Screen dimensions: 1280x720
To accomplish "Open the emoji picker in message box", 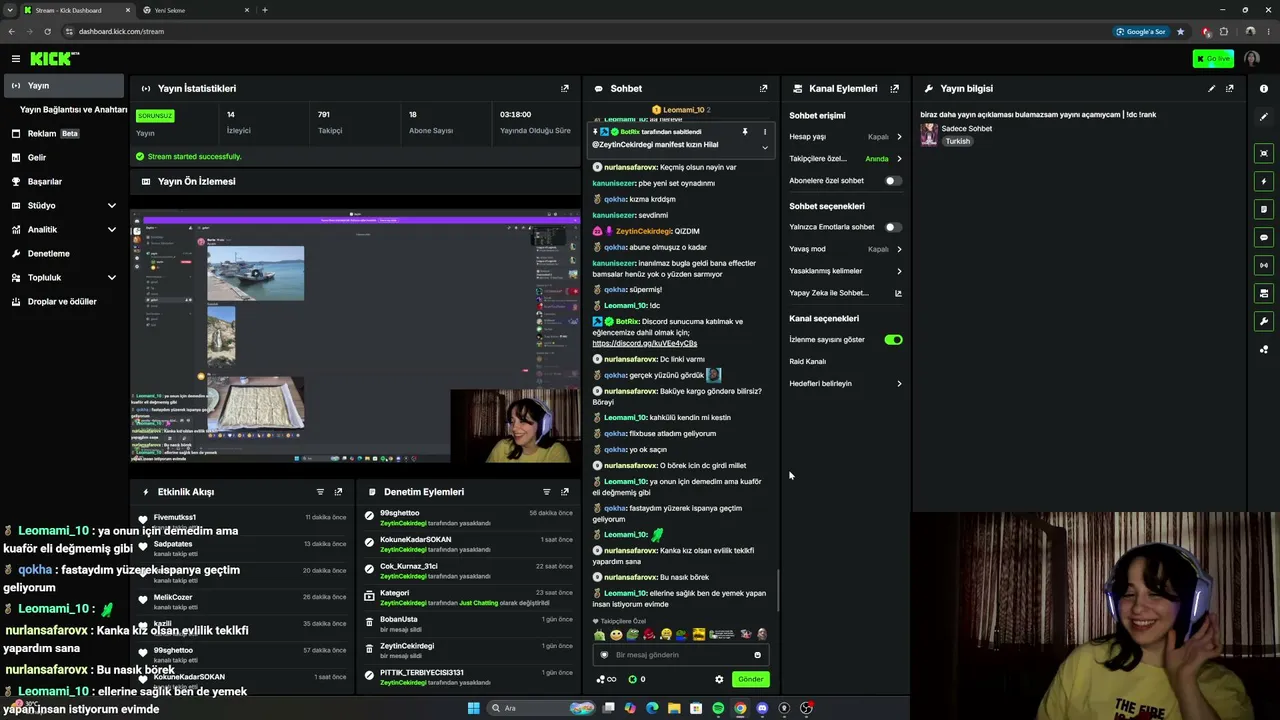I will pos(757,655).
